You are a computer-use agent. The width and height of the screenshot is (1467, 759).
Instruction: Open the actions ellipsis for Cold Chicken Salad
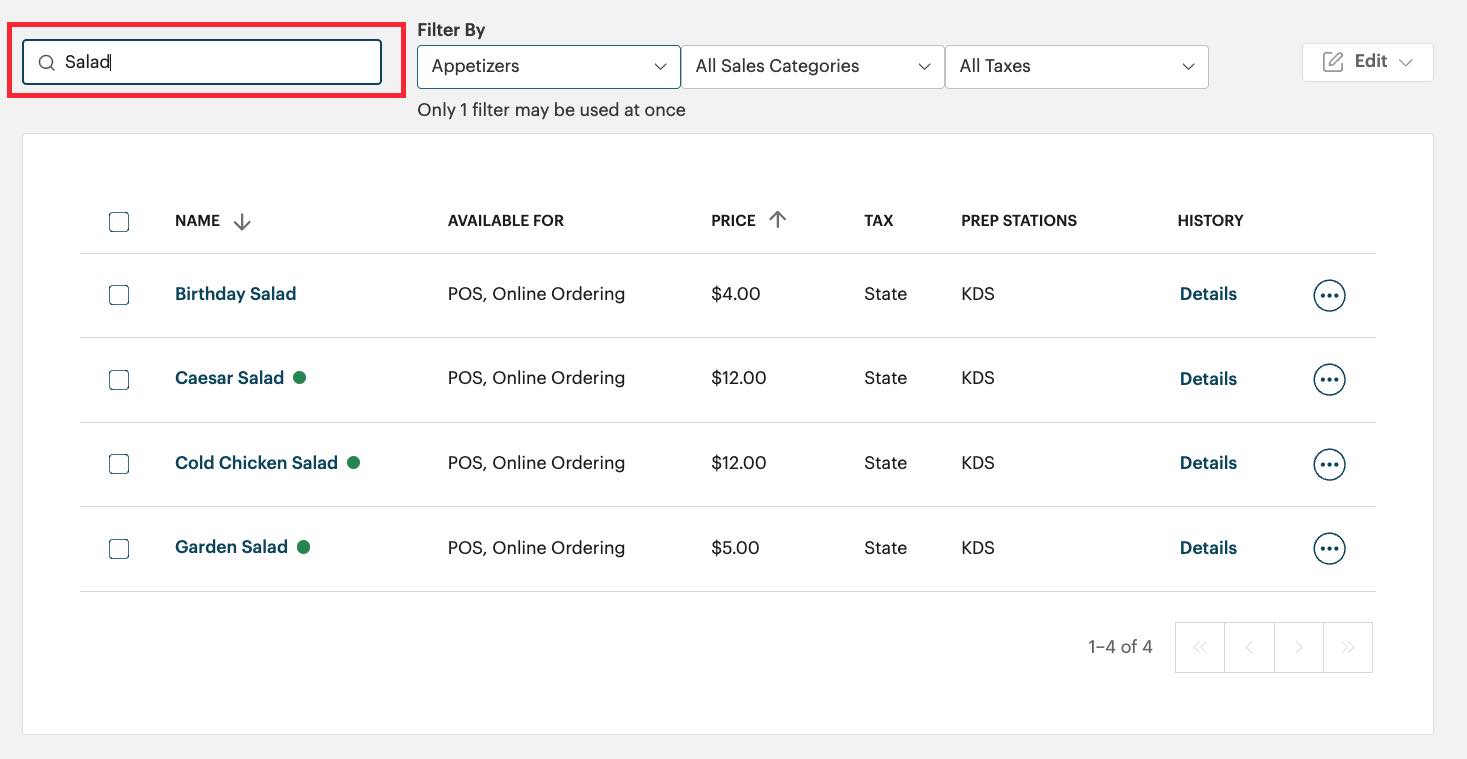pos(1329,463)
